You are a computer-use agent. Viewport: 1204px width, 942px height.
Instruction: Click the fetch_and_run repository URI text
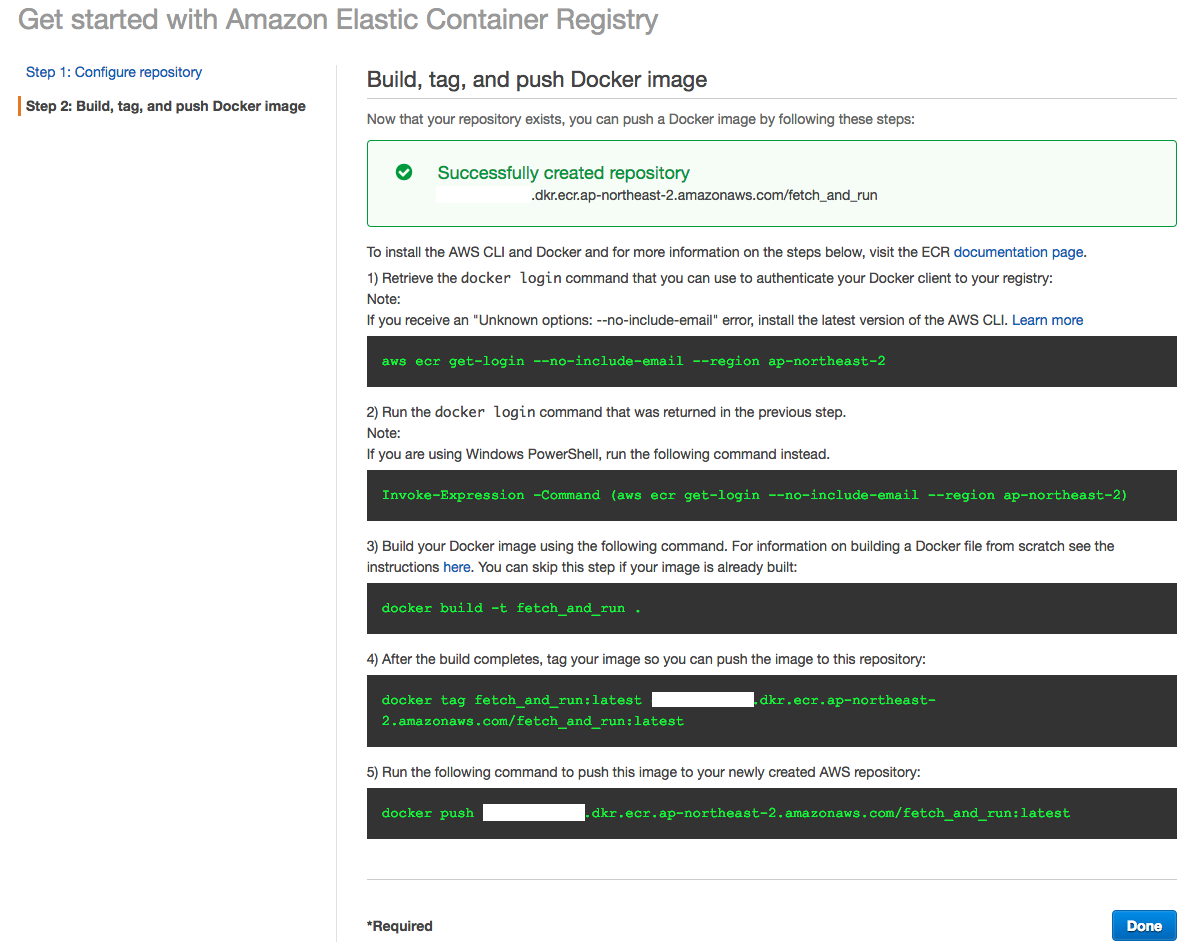[704, 195]
